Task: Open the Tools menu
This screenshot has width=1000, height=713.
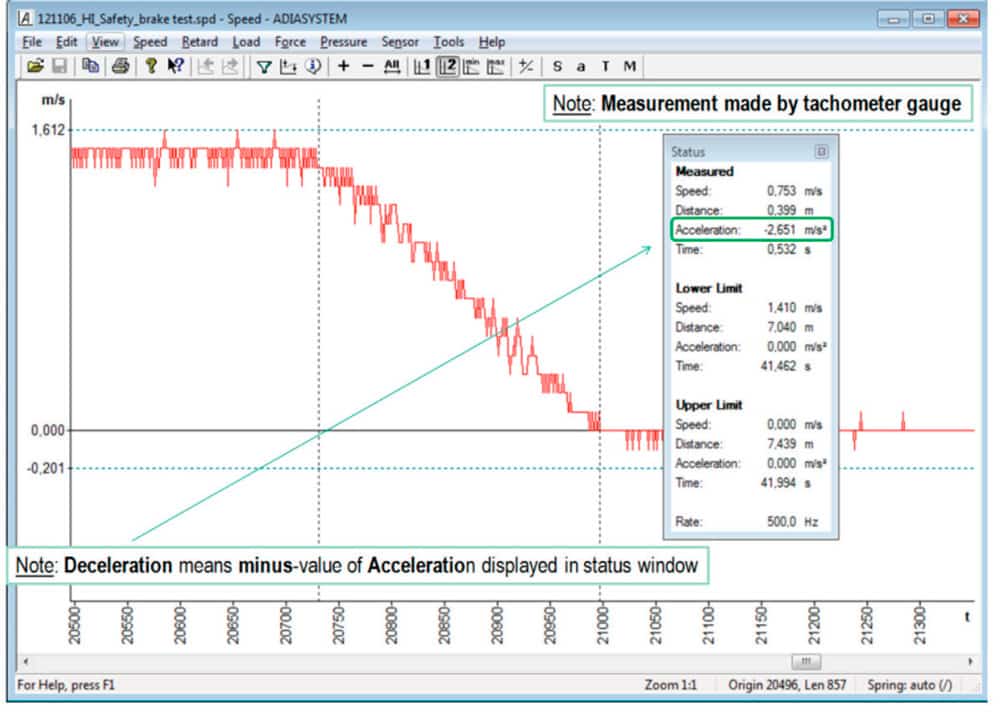Action: point(448,42)
